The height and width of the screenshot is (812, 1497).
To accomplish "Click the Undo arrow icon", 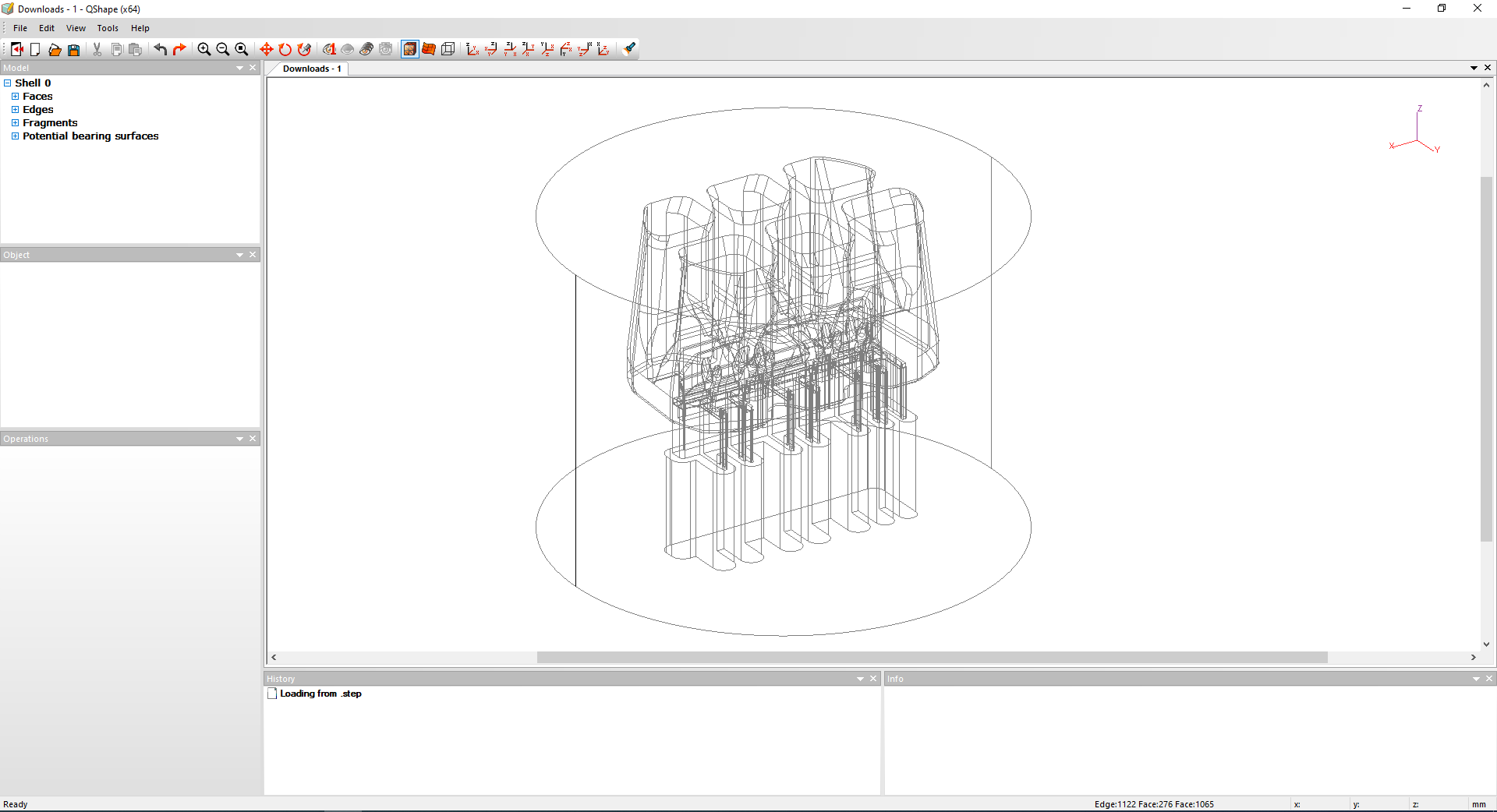I will click(x=161, y=49).
